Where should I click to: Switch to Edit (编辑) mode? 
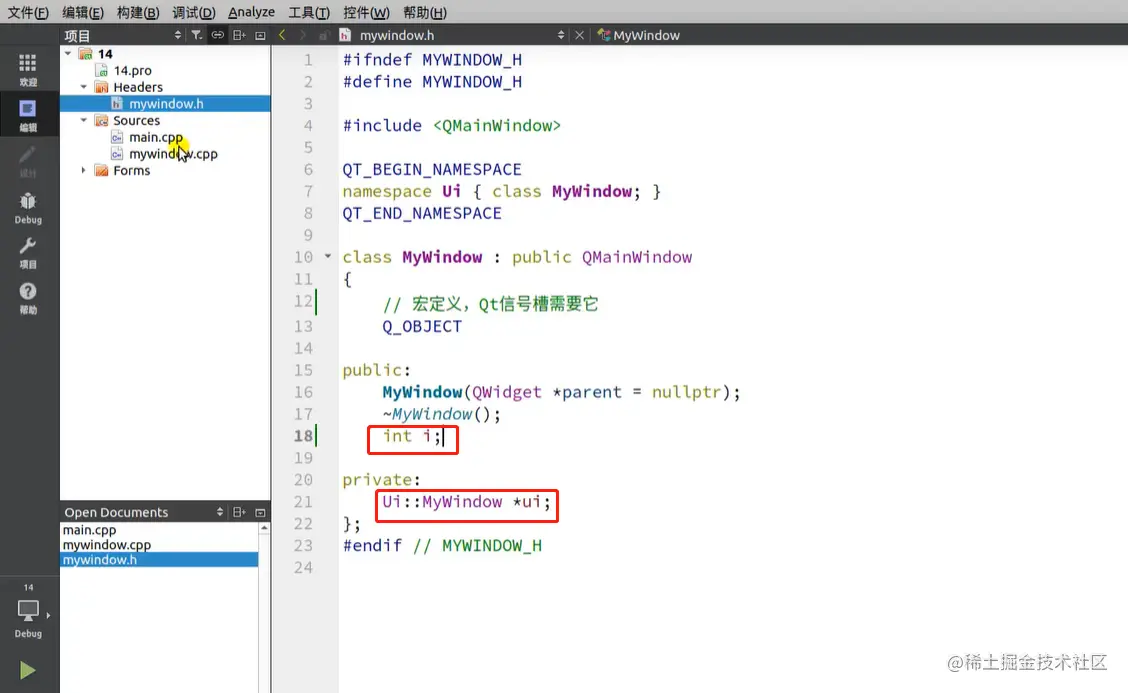pos(27,116)
